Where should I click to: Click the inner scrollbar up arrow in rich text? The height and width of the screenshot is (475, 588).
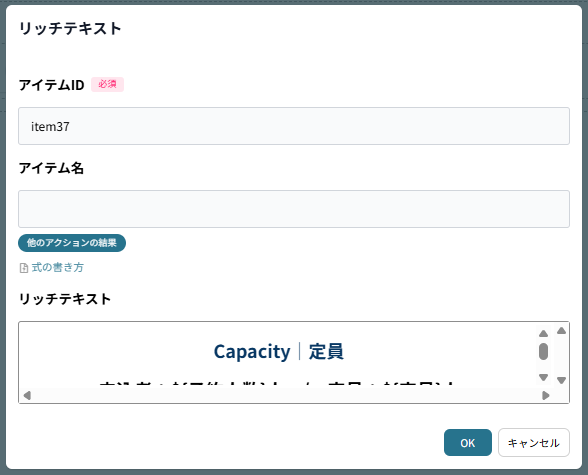point(543,333)
